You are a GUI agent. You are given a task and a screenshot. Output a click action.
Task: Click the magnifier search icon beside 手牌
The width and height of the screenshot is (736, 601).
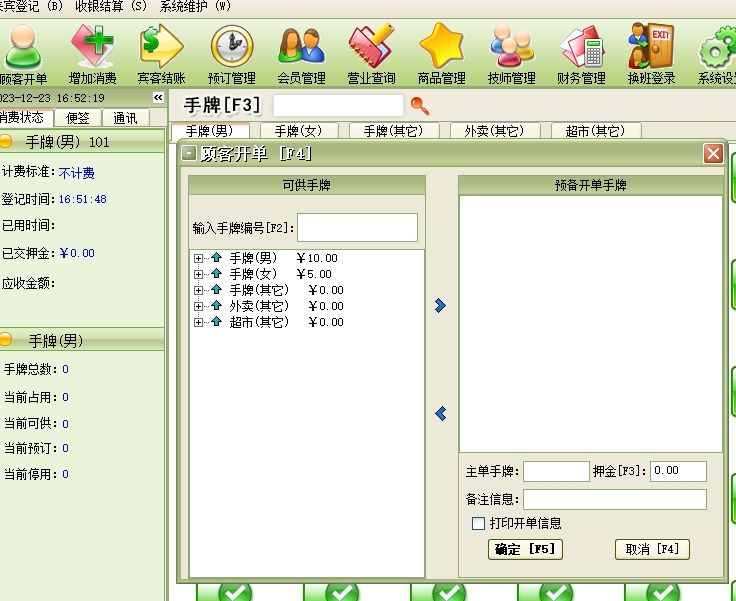[x=420, y=105]
